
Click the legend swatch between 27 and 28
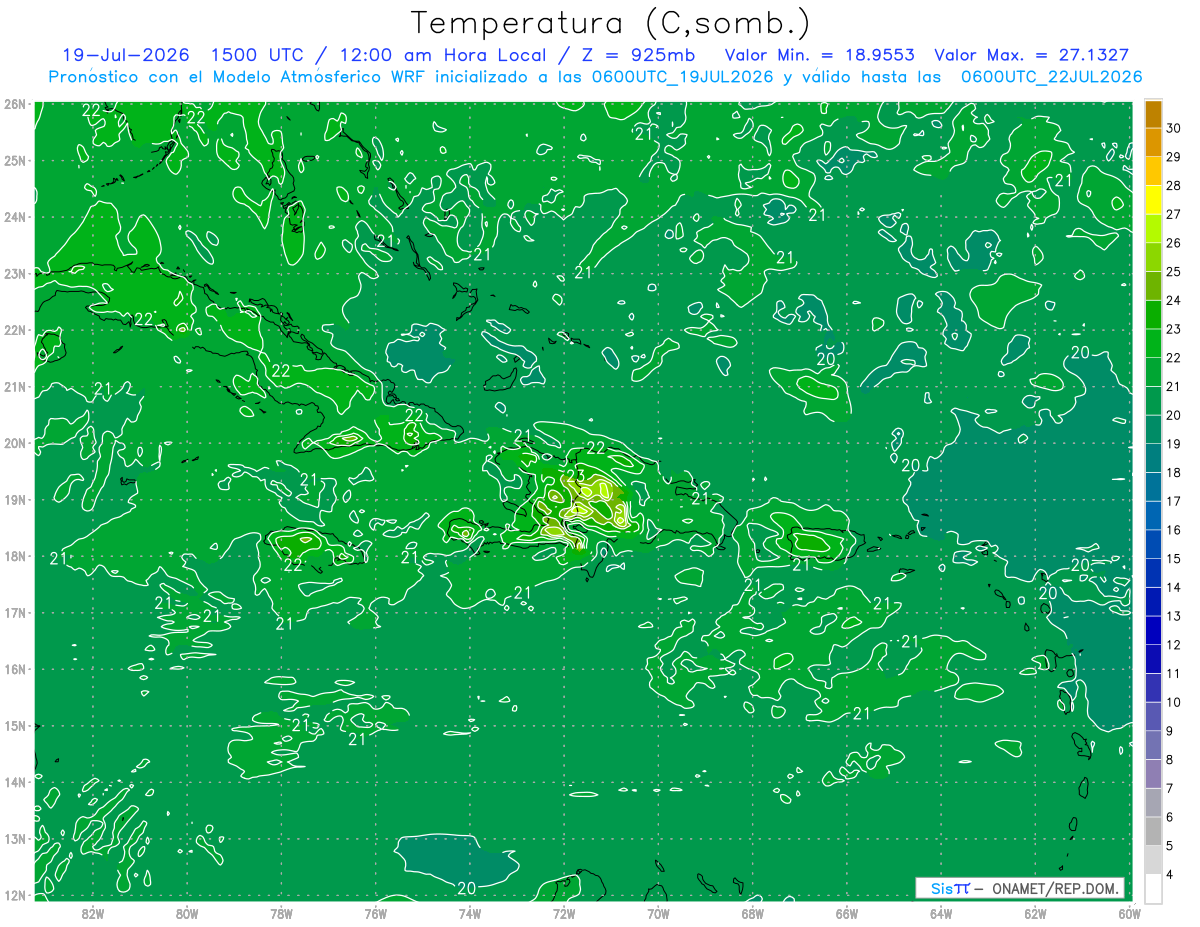coord(1153,200)
